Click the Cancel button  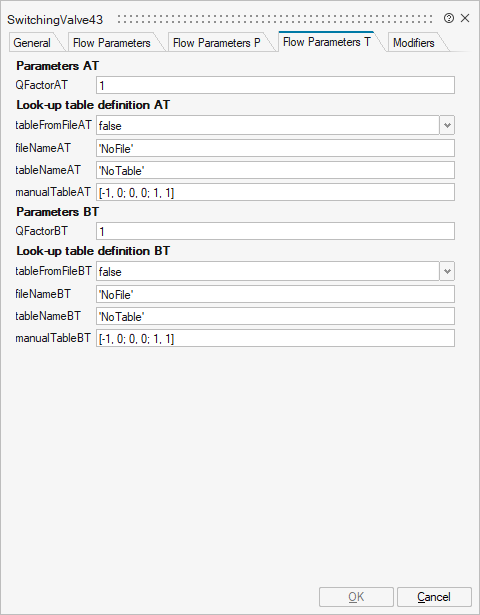point(434,597)
